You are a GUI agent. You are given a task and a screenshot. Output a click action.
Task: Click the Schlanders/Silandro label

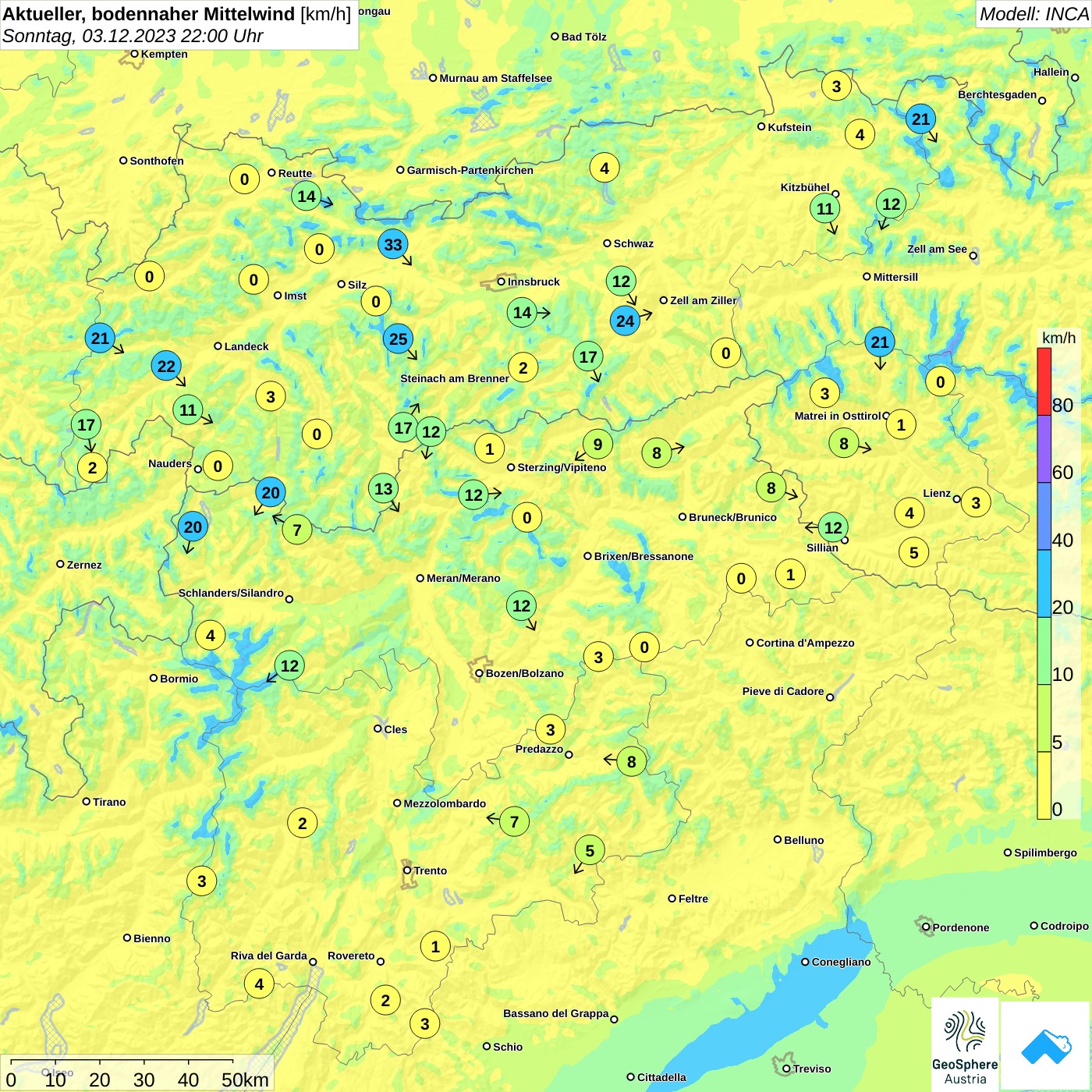231,593
